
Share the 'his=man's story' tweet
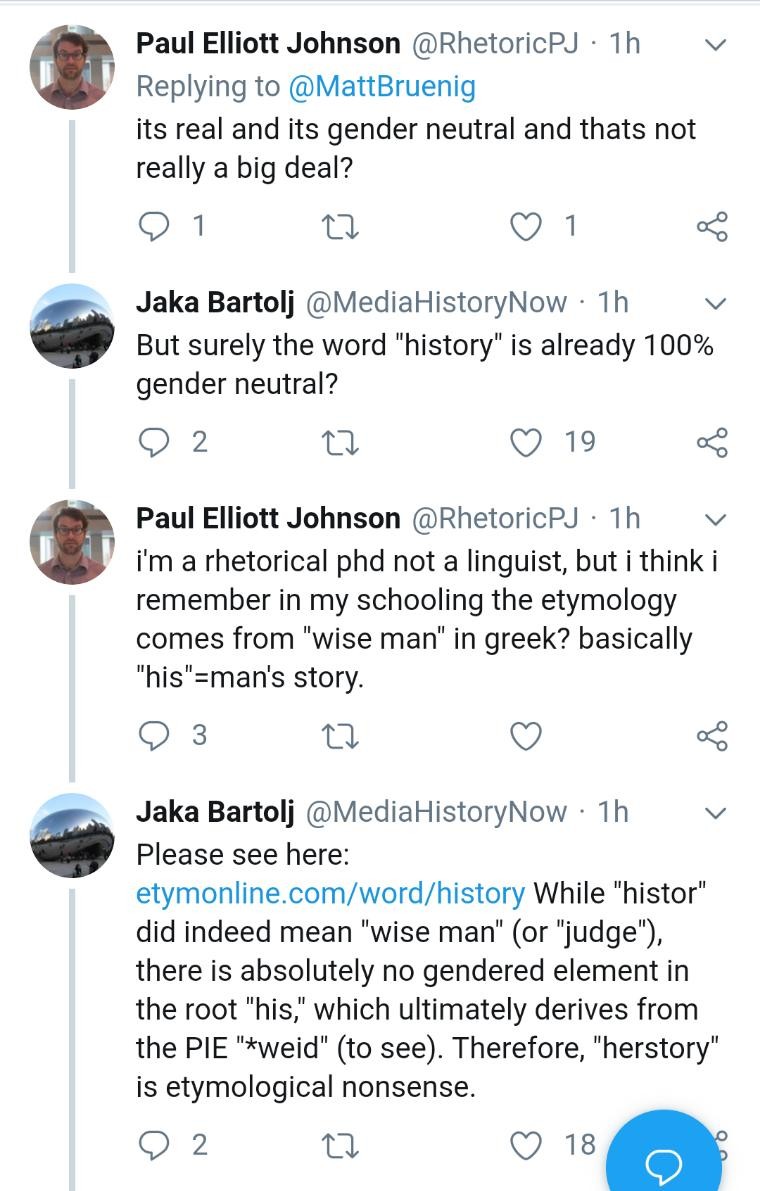[711, 737]
